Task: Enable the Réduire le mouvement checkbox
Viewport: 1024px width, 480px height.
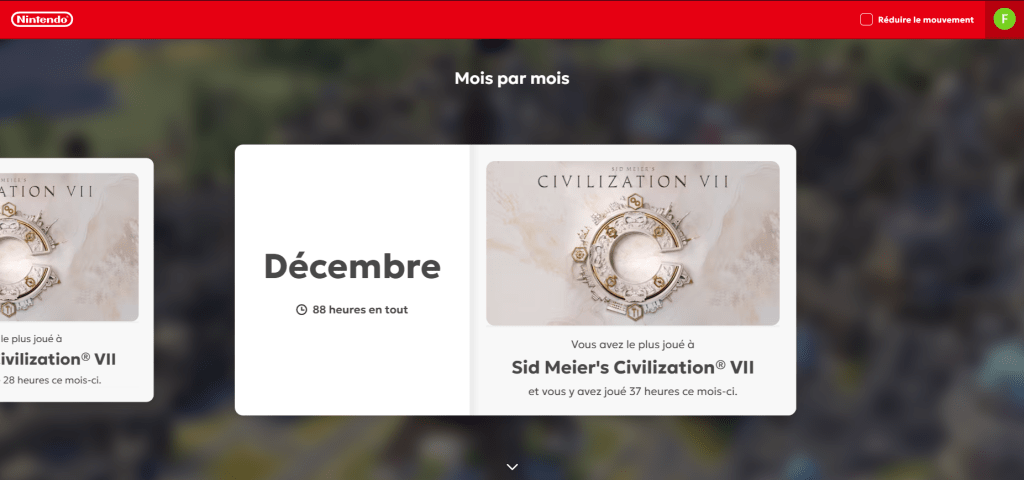Action: (866, 20)
